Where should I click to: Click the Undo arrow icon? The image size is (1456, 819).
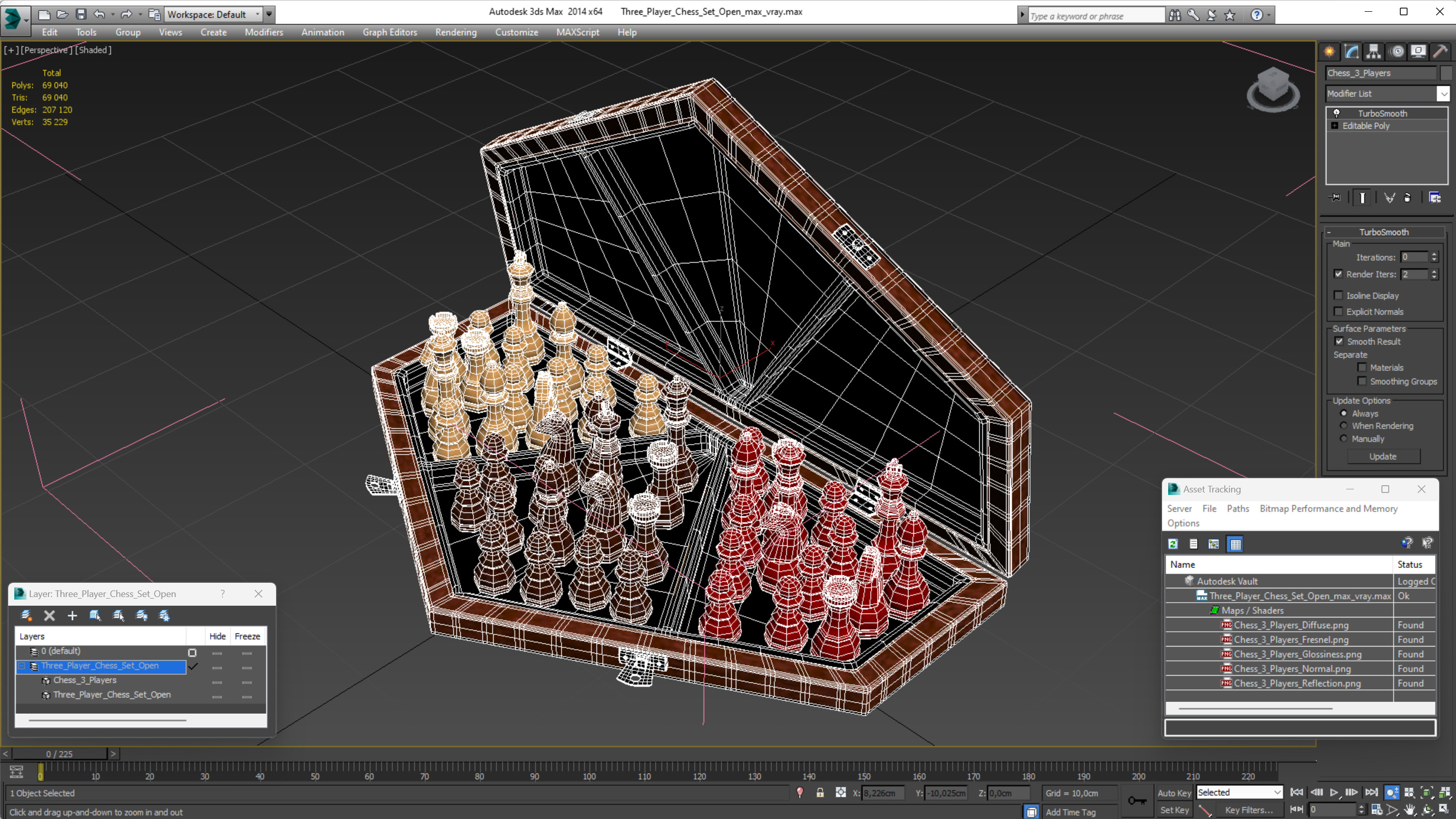click(x=100, y=14)
